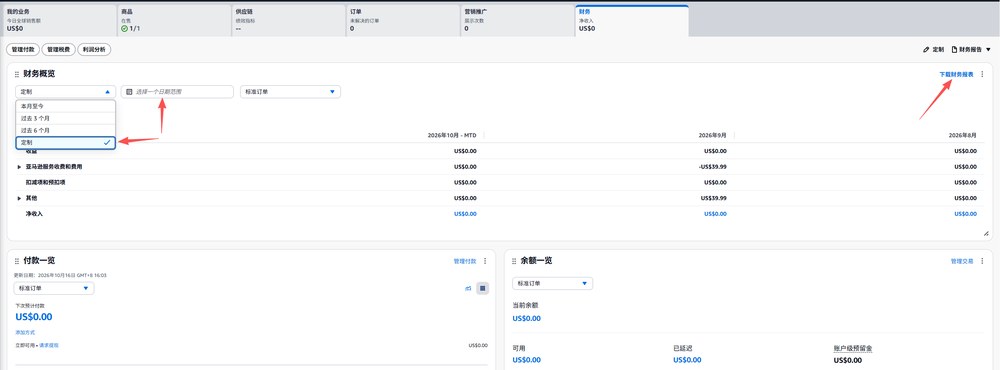Click the drag handle beside 付款一览
The image size is (1000, 370).
pyautogui.click(x=17, y=262)
